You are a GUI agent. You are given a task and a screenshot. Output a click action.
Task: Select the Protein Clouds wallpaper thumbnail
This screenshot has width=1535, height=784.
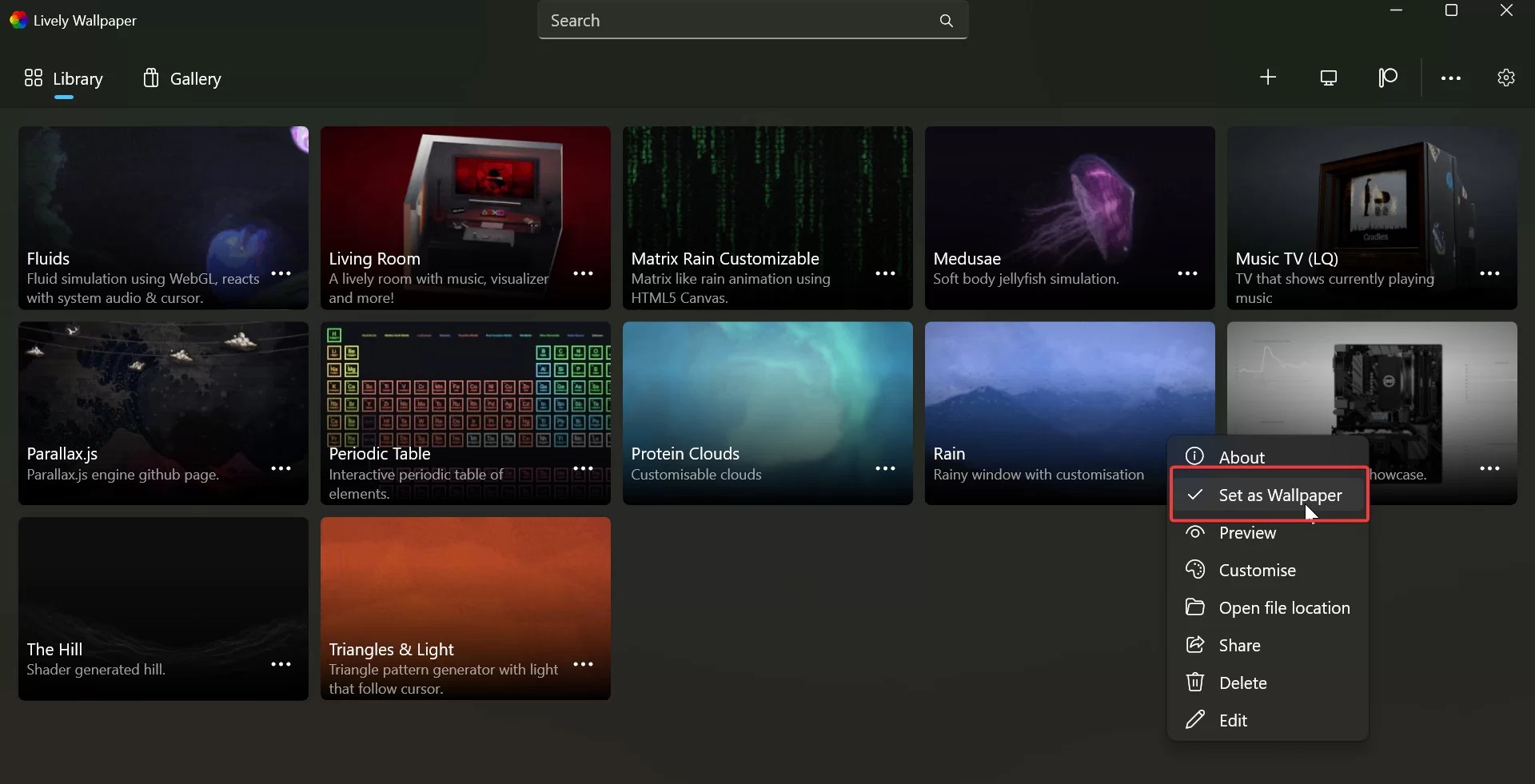point(767,413)
